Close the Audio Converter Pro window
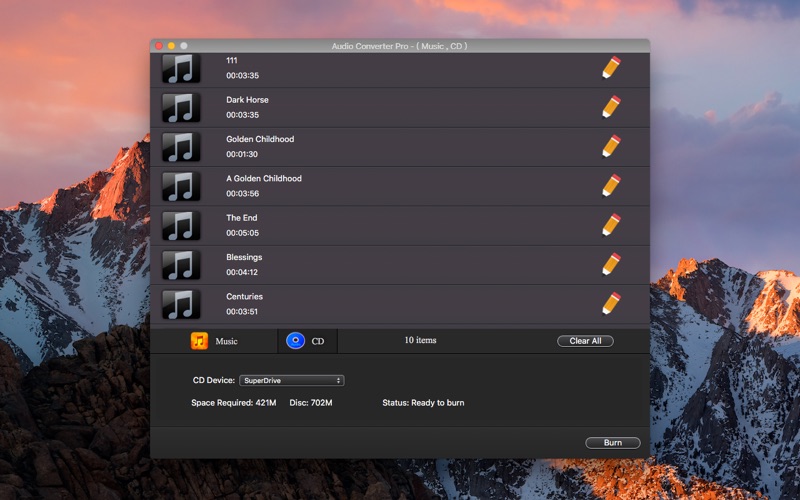 pyautogui.click(x=159, y=46)
